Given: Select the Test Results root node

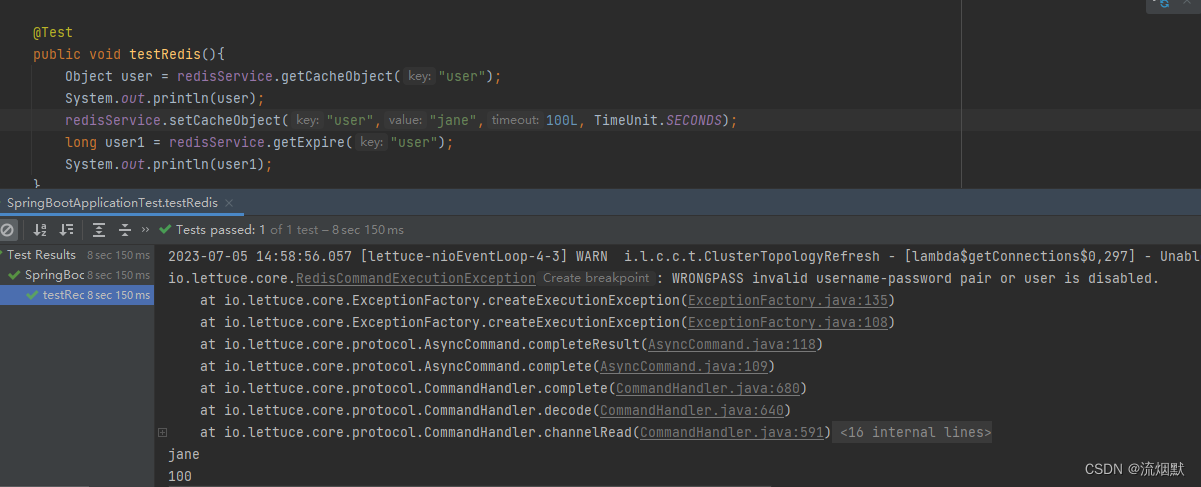Looking at the screenshot, I should [41, 255].
